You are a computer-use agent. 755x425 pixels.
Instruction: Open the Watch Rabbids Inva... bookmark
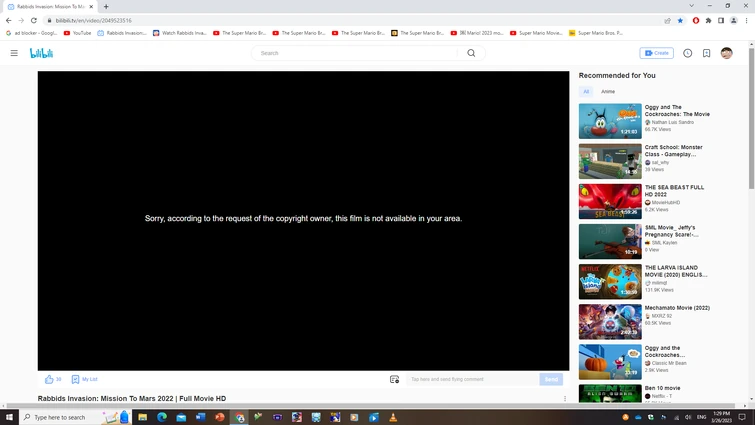coord(180,33)
